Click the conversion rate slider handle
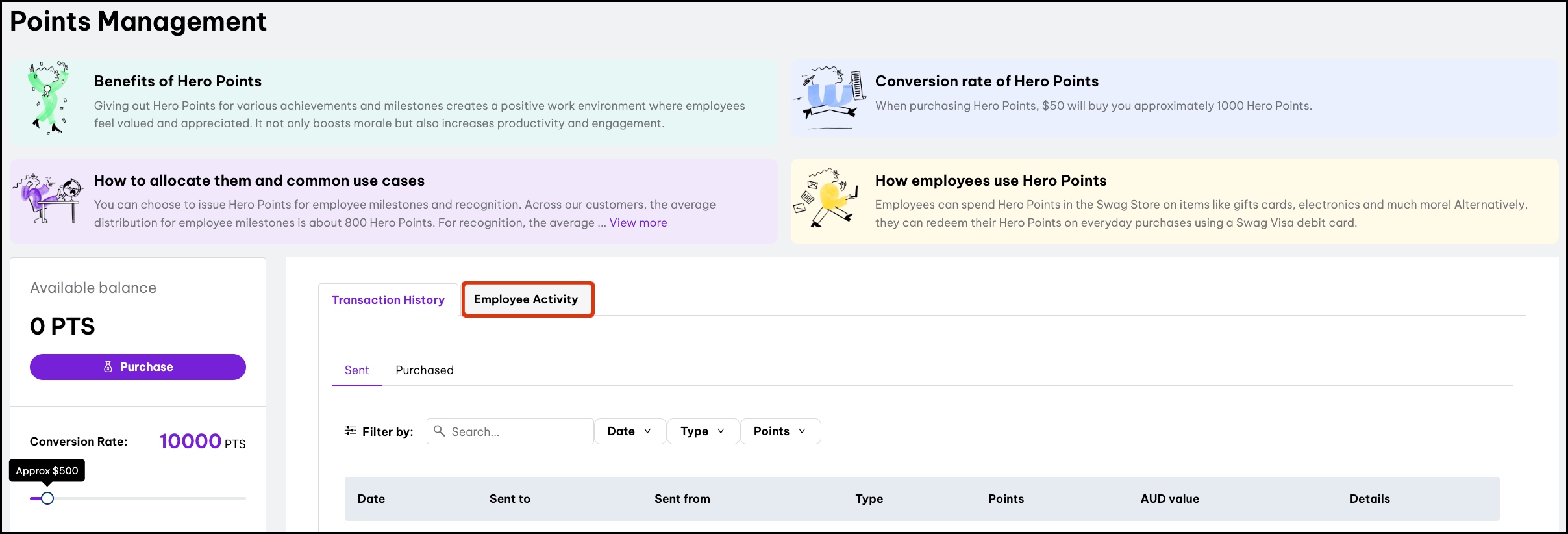 (47, 498)
